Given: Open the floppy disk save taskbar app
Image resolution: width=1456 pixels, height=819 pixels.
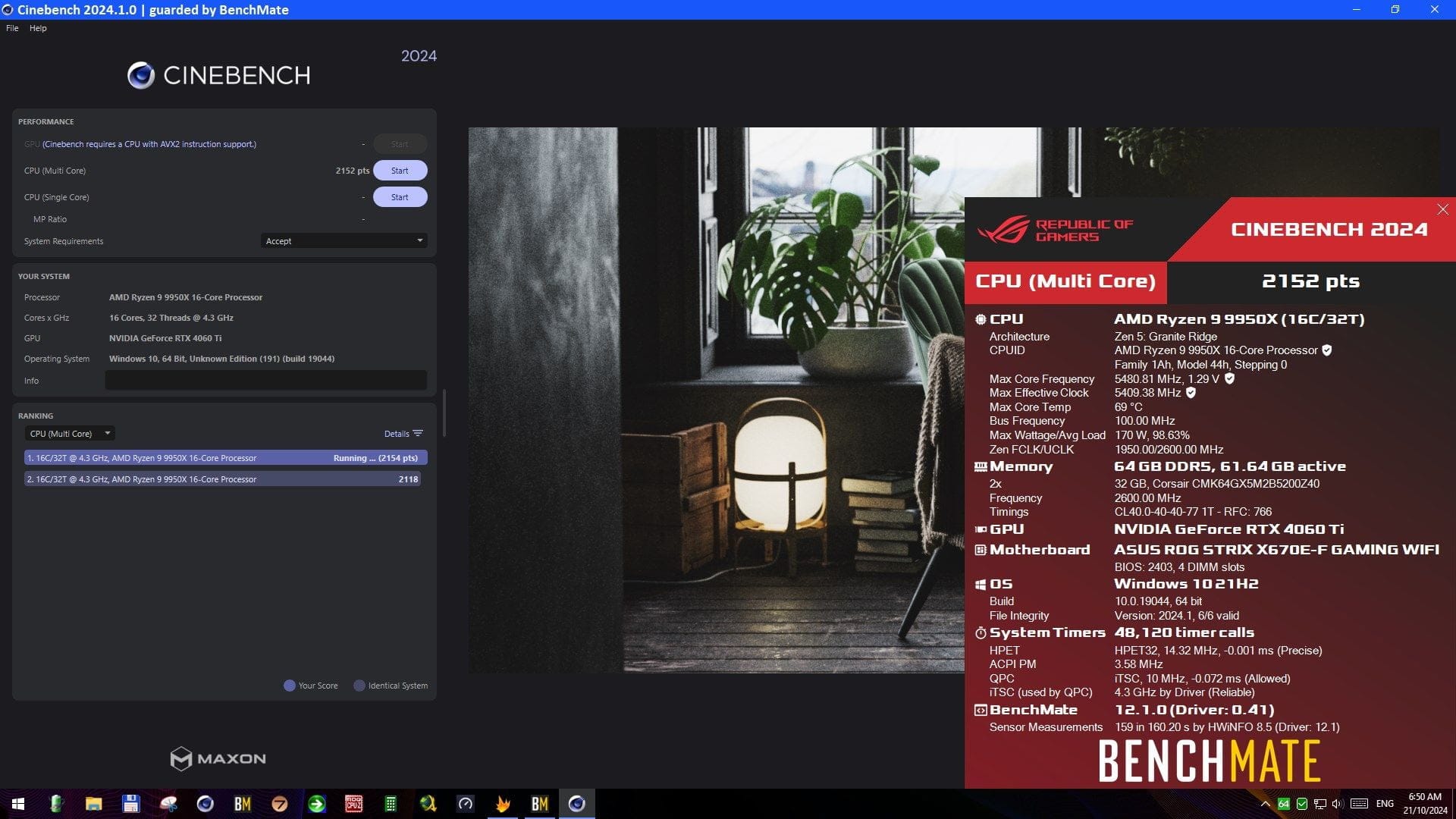Looking at the screenshot, I should 130,804.
